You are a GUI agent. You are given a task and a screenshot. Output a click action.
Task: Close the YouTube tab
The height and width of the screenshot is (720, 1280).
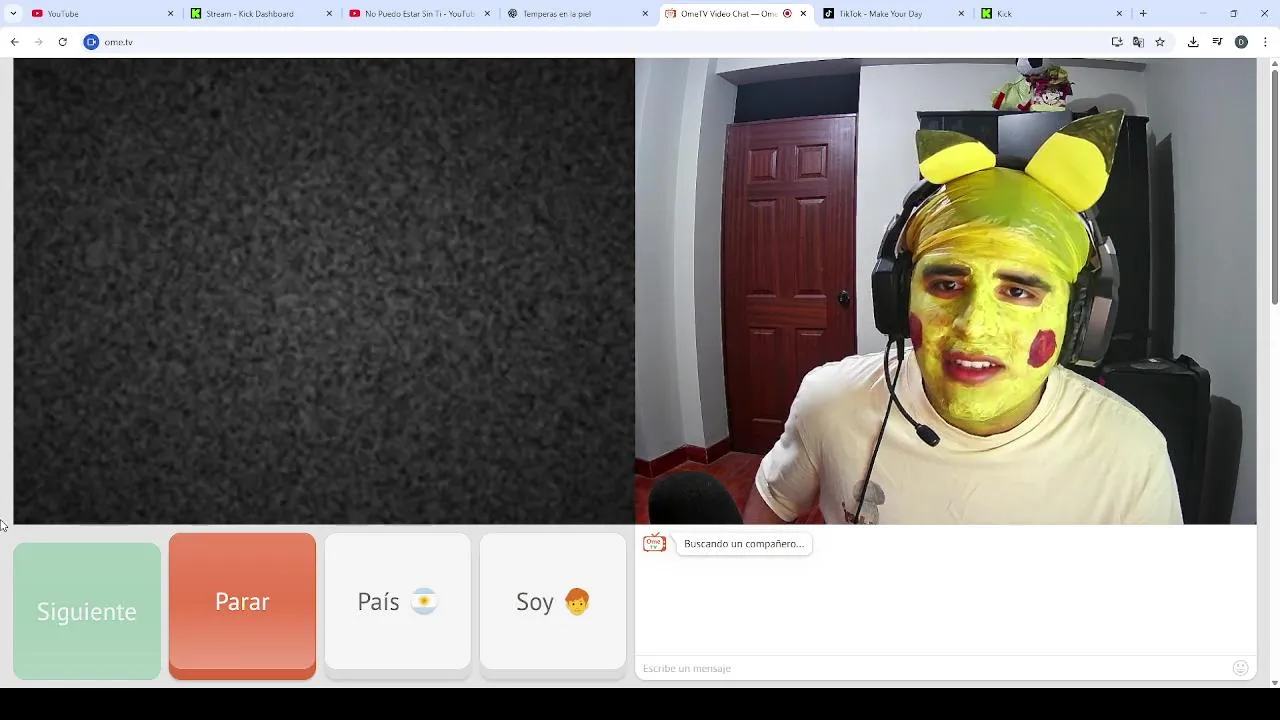tap(170, 14)
